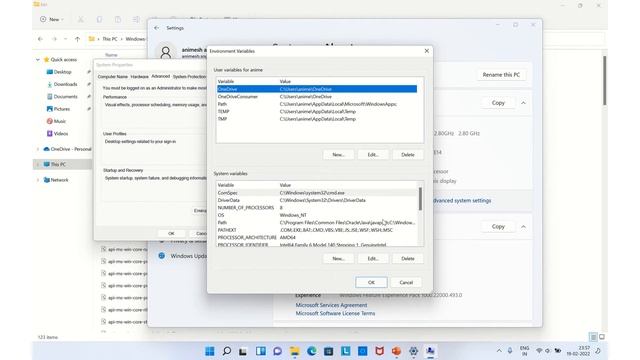This screenshot has height=360, width=640.
Task: Go up one folder in File Explorer
Action: coord(78,39)
